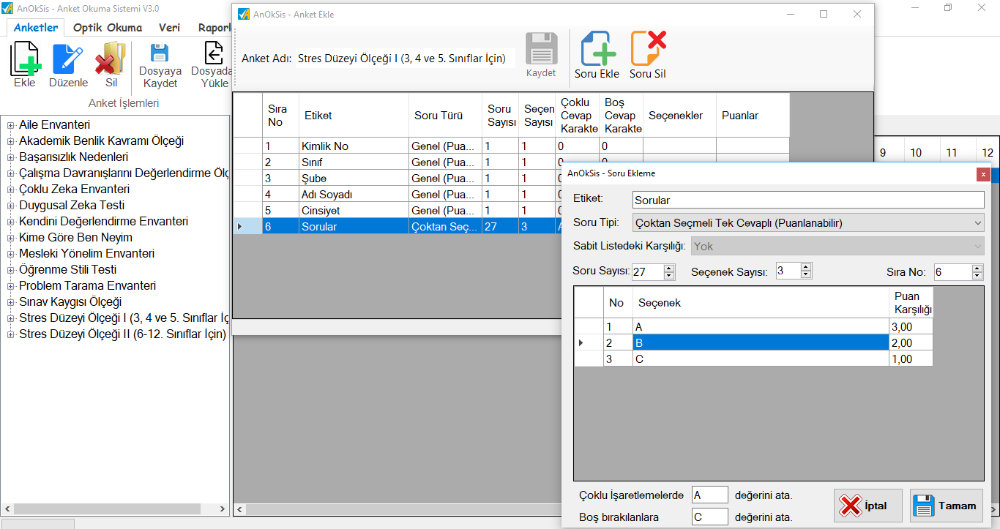Expand the Aile Envanteri tree node
Viewport: 1000px width, 529px height.
point(10,125)
